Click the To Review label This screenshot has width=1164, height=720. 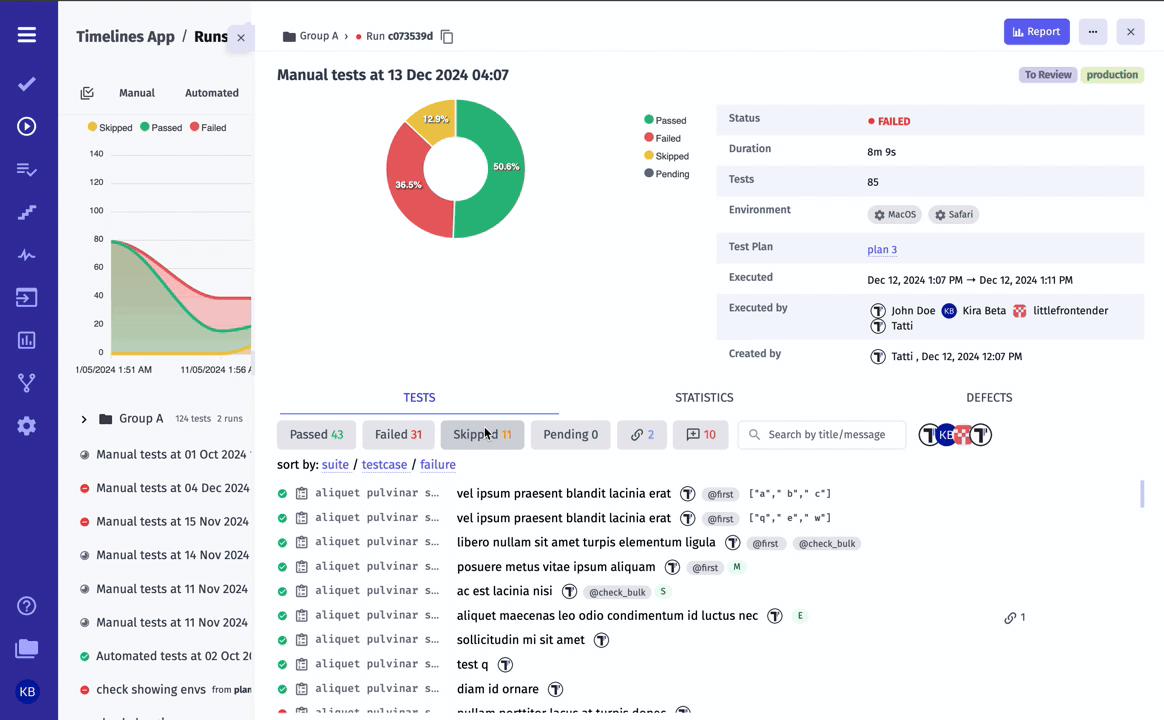(1047, 75)
